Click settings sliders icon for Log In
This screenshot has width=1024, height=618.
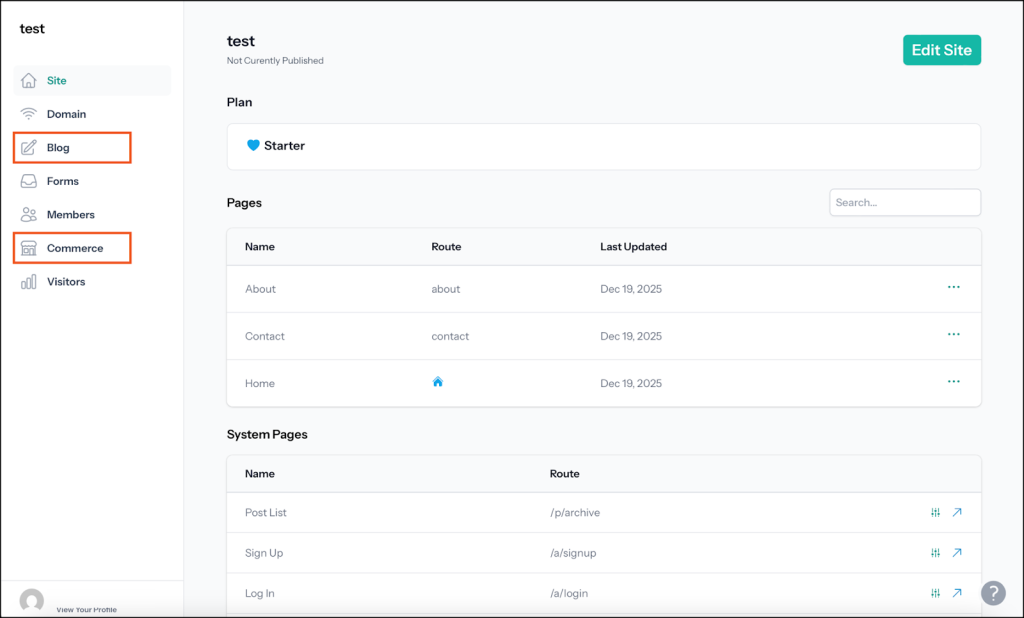tap(935, 593)
